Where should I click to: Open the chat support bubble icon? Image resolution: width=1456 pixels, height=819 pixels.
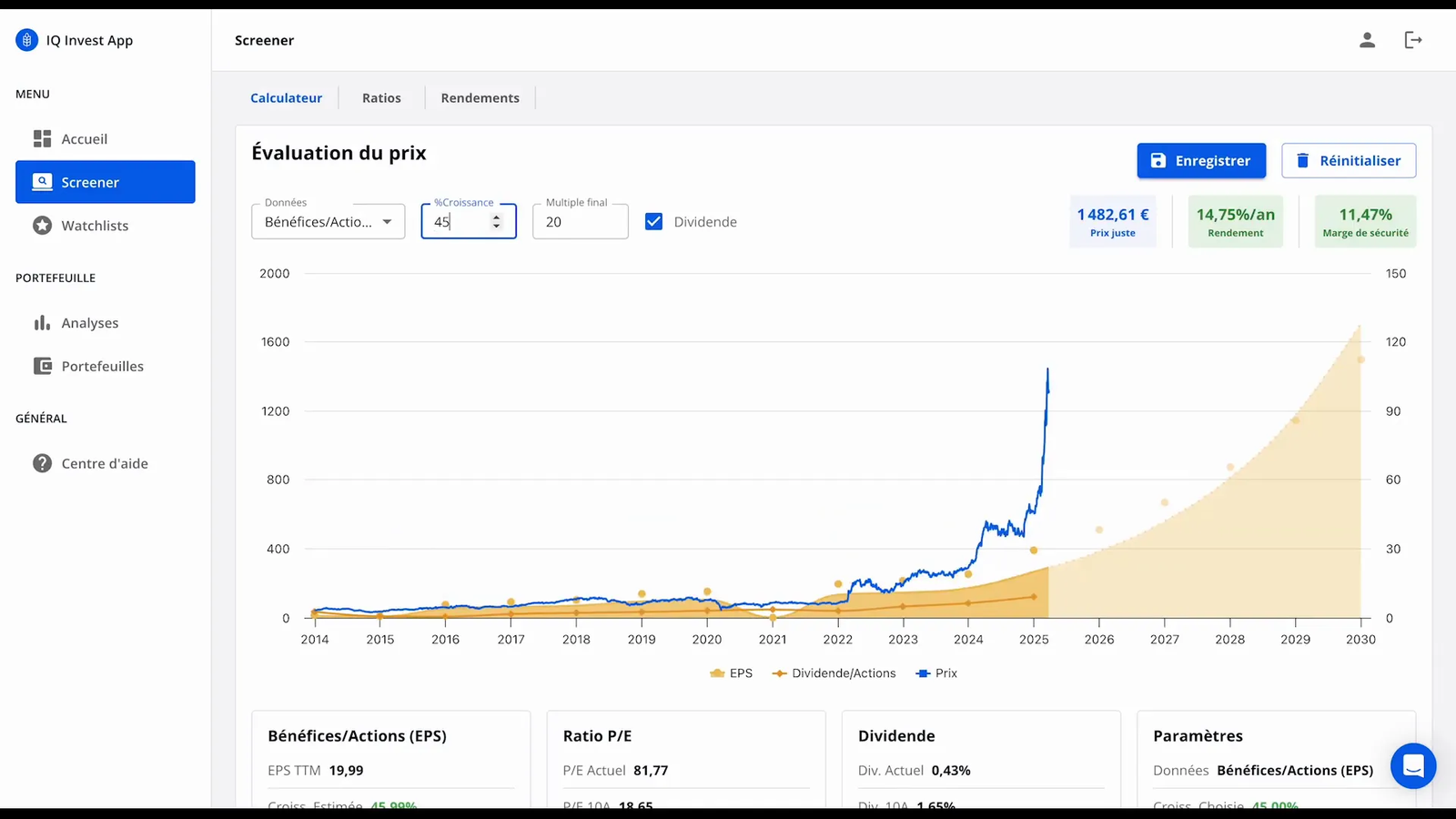pos(1413,765)
